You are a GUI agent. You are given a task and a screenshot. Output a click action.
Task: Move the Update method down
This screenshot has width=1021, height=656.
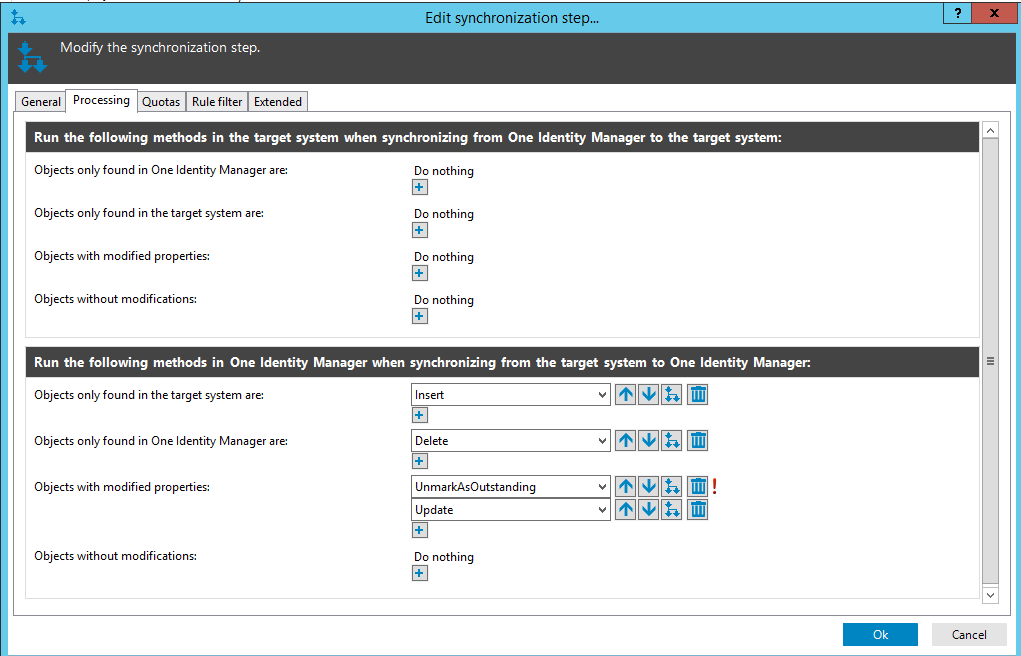[649, 509]
